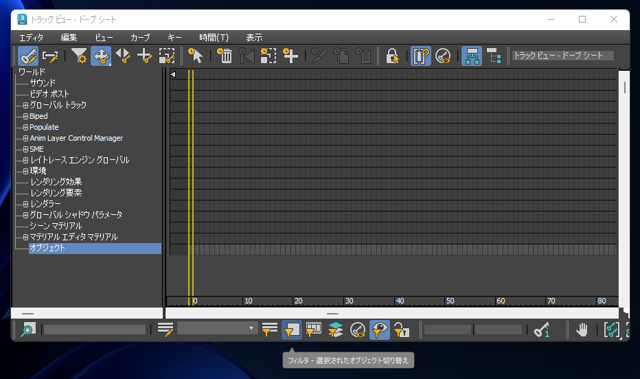The image size is (640, 379).
Task: Toggle Modify Subtree mode
Action: [x=472, y=56]
